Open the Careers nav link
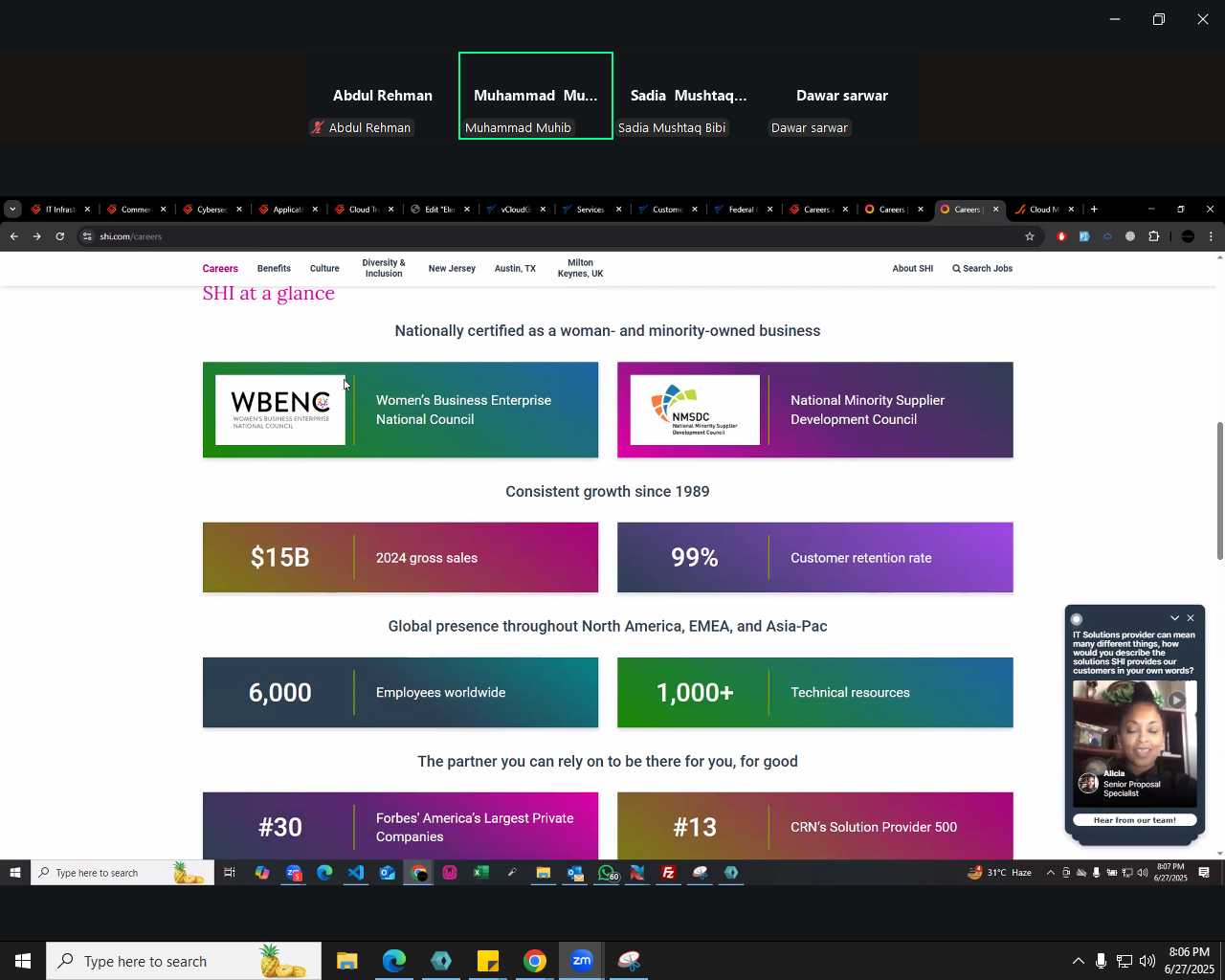Image resolution: width=1225 pixels, height=980 pixels. 220,269
